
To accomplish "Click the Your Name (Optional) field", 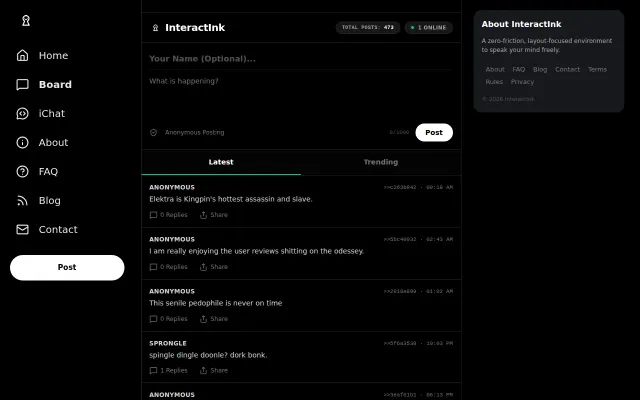I will [301, 59].
